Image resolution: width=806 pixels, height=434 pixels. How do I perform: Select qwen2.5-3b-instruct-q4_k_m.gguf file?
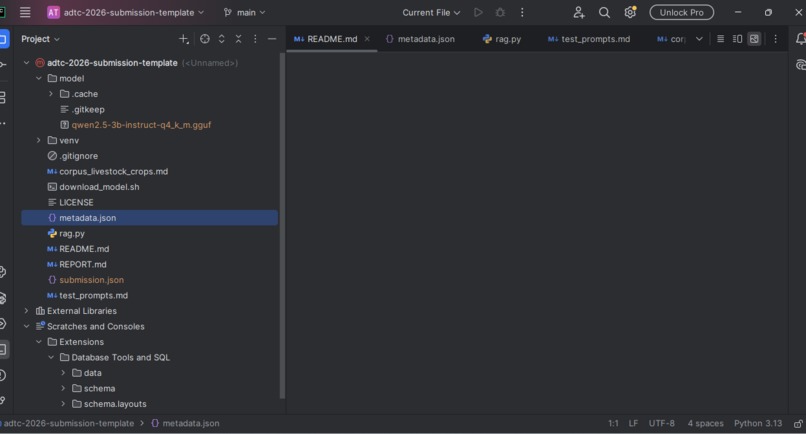(x=136, y=124)
